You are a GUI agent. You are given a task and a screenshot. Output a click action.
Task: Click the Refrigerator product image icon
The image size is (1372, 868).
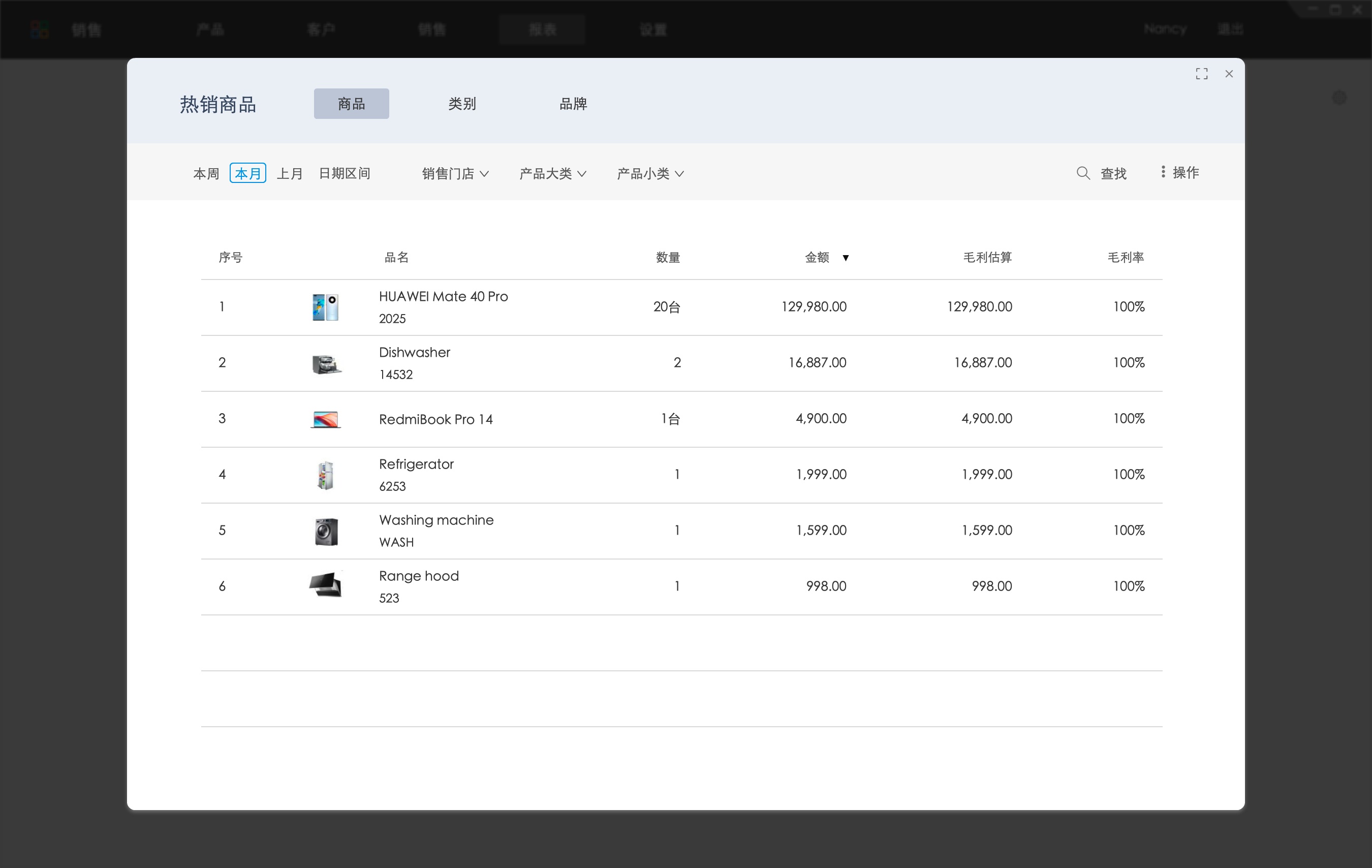point(325,475)
